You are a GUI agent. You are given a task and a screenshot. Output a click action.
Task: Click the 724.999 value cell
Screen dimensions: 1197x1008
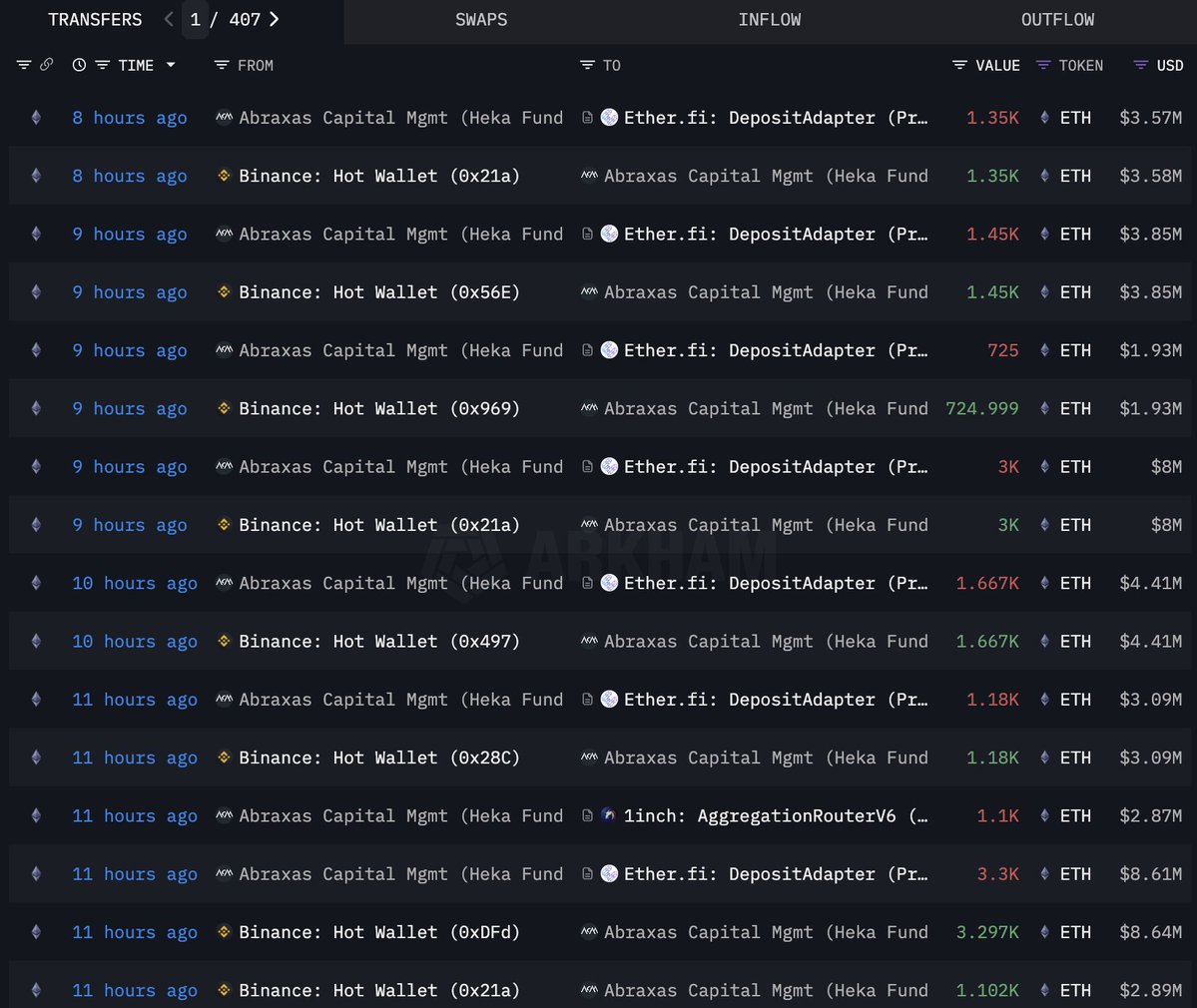[x=981, y=409]
